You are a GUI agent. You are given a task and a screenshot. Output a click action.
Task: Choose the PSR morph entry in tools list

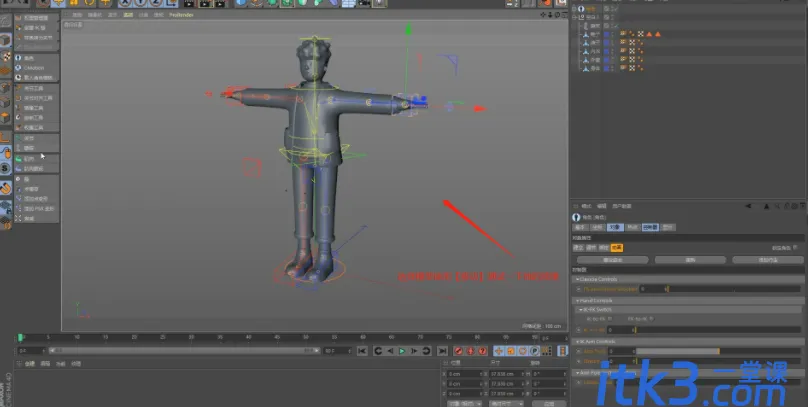pyautogui.click(x=37, y=209)
